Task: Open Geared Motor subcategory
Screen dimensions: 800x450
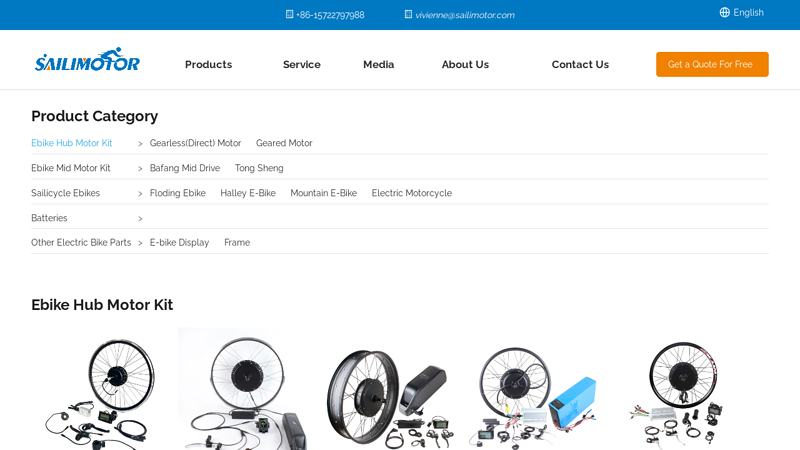Action: pos(284,143)
